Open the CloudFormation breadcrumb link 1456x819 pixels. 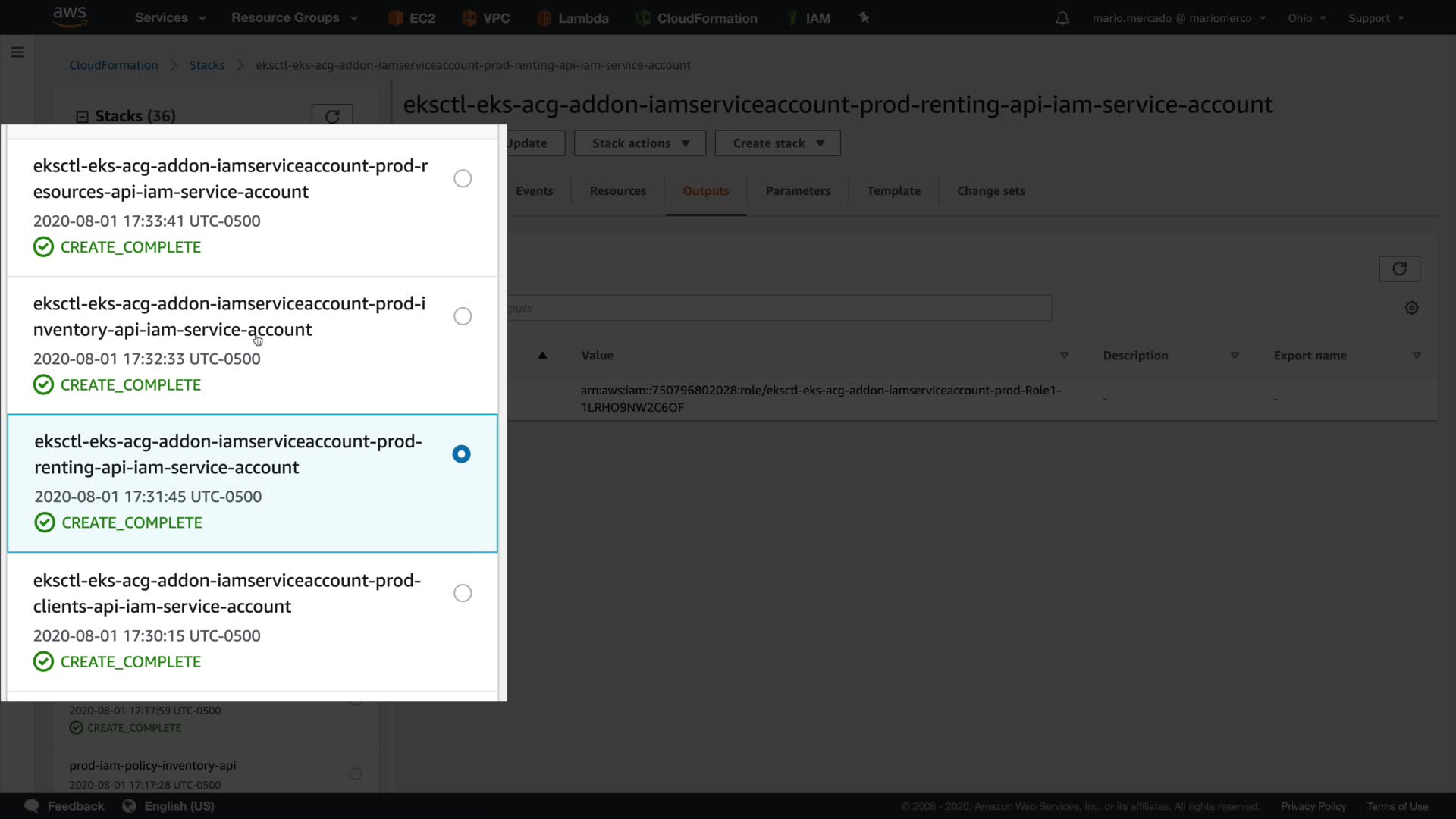pos(114,65)
